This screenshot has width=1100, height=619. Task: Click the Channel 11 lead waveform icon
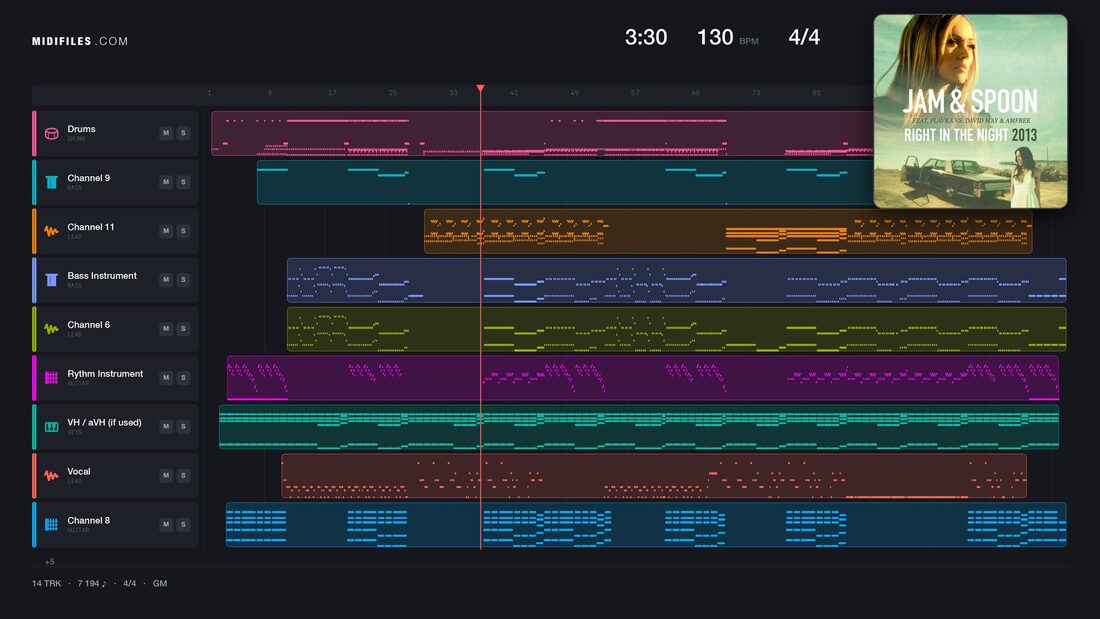[x=51, y=231]
